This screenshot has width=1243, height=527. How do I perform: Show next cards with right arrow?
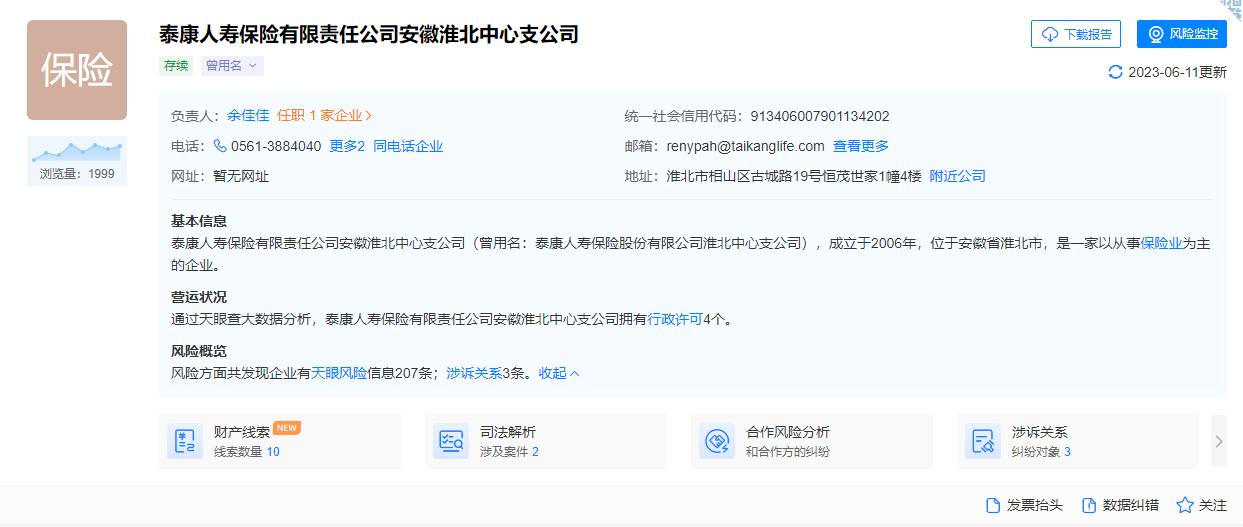(x=1218, y=441)
